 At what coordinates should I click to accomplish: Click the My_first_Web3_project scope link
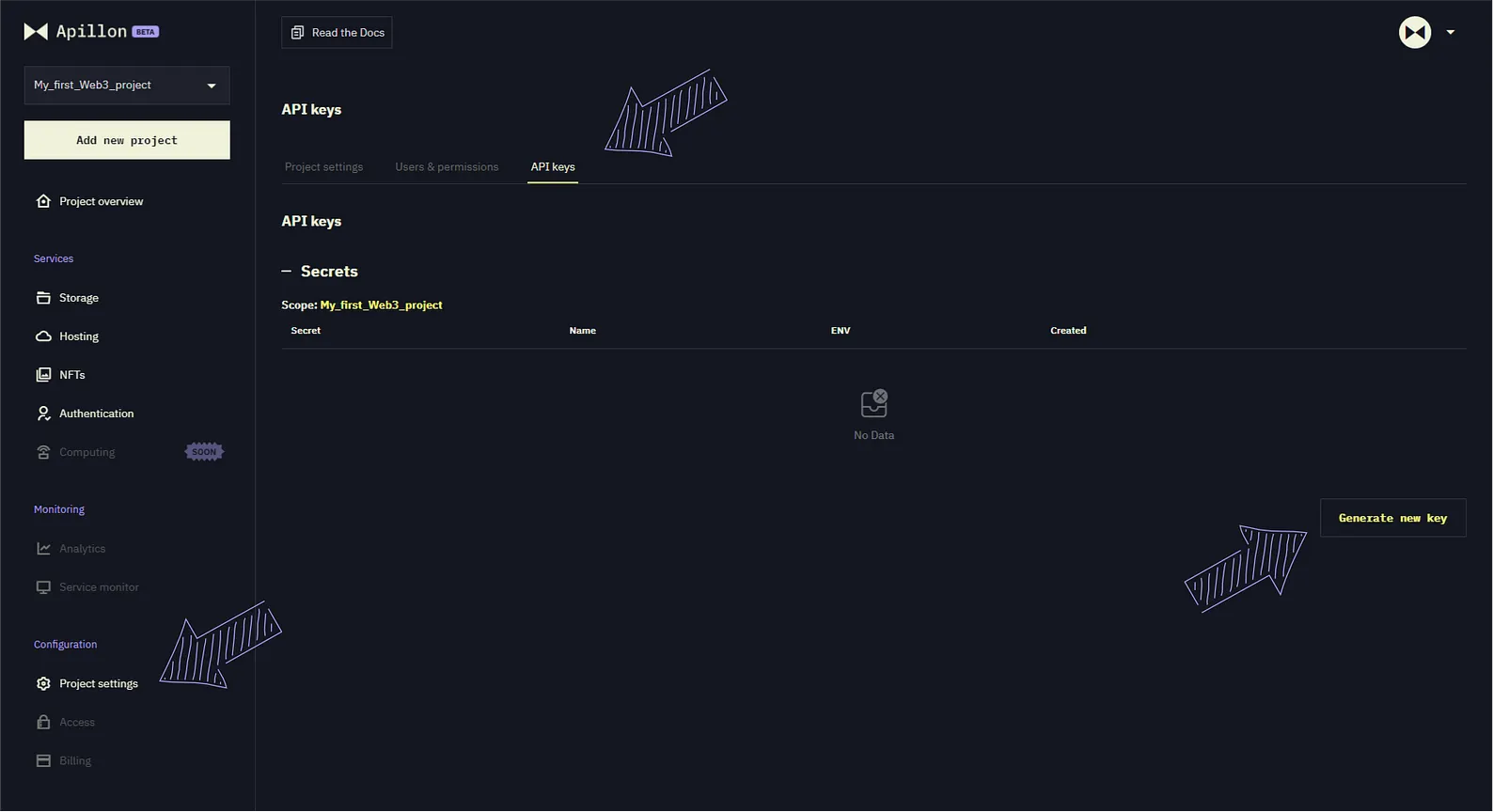point(381,305)
